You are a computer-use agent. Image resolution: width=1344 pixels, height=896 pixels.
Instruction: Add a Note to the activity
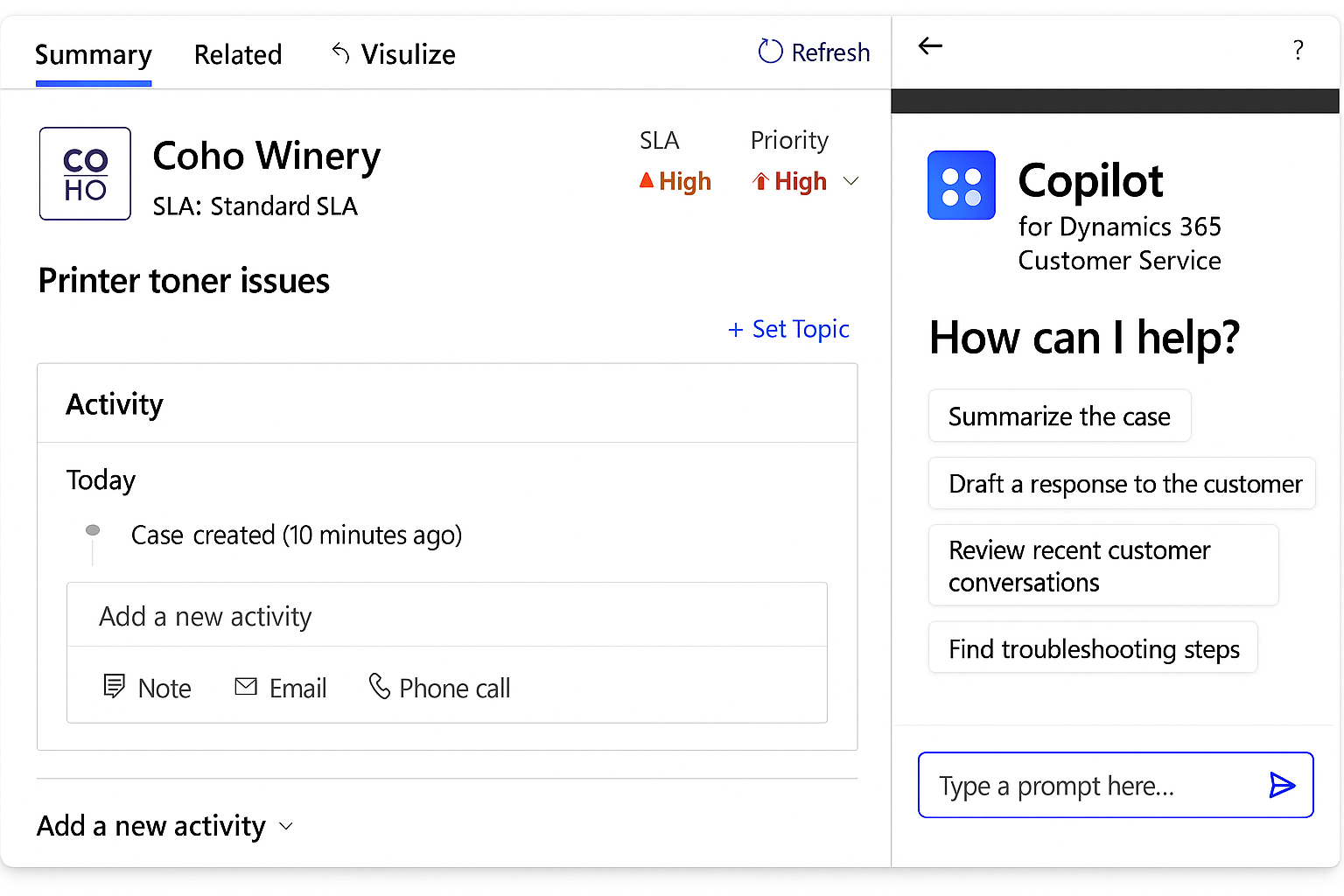tap(147, 687)
